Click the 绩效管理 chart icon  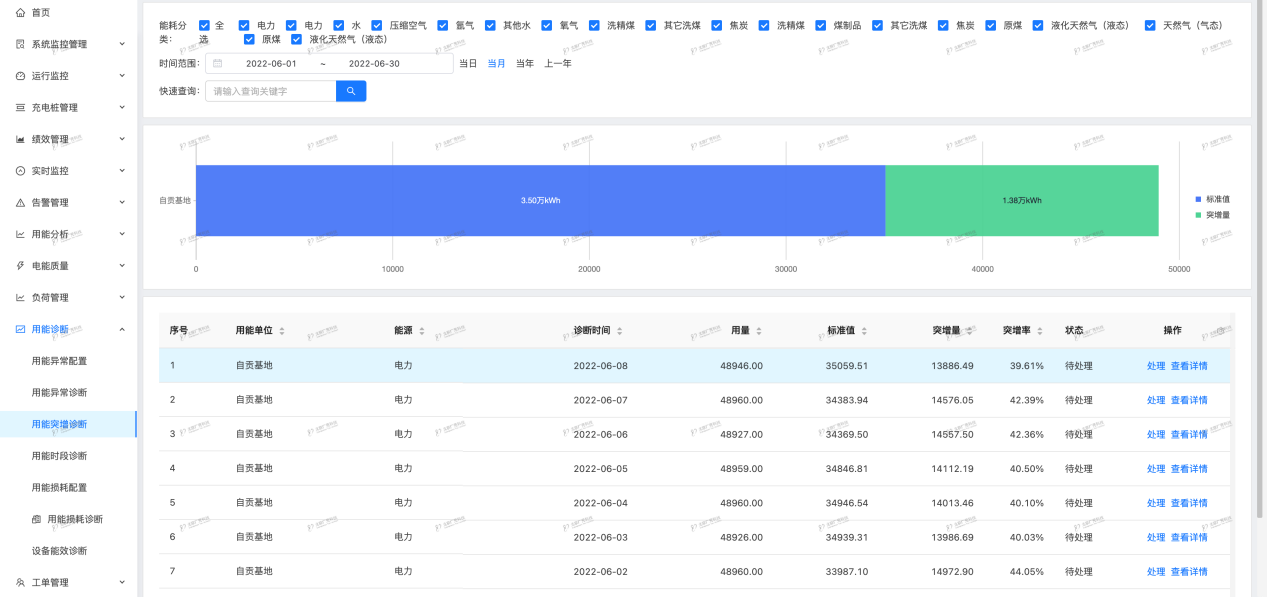pyautogui.click(x=20, y=139)
